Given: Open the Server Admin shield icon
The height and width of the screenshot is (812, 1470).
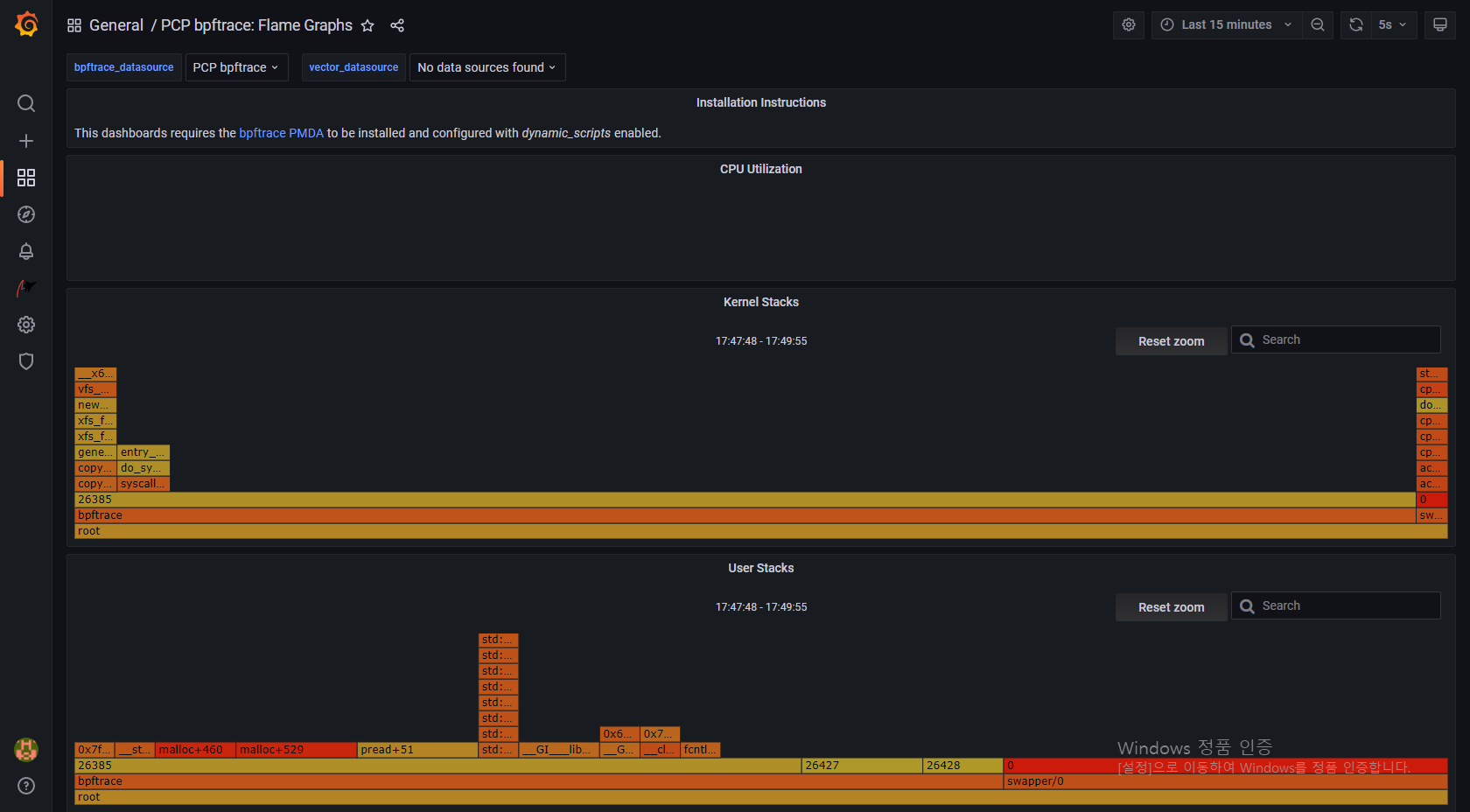Looking at the screenshot, I should (x=26, y=361).
